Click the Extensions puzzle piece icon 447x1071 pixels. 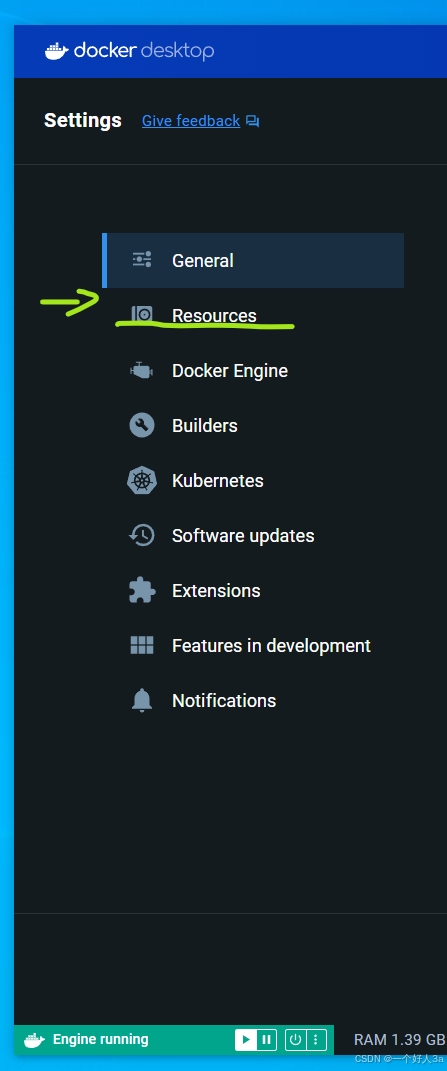(x=142, y=590)
